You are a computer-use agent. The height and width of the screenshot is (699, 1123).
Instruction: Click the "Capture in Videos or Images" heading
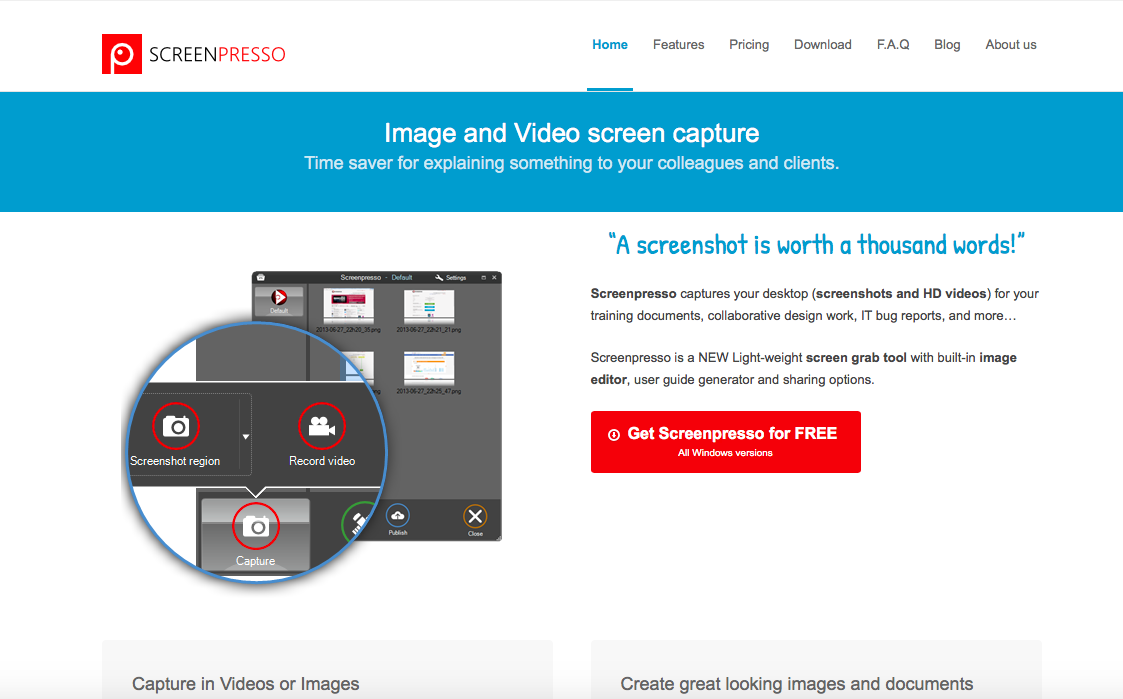(246, 684)
